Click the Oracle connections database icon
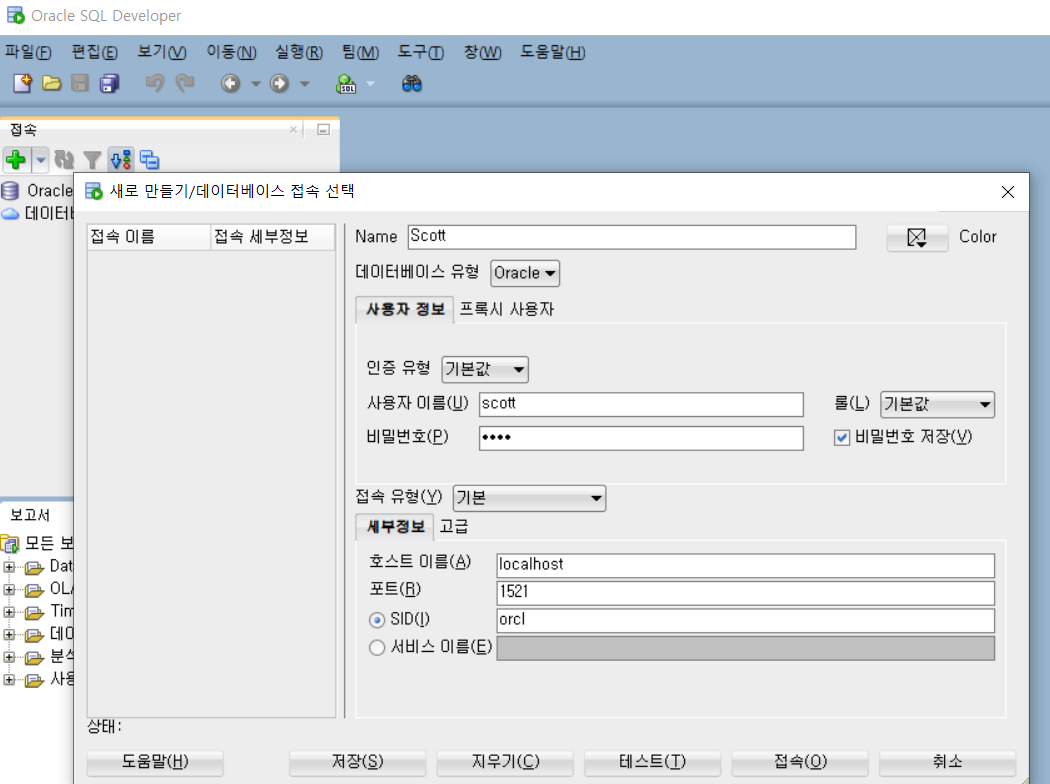Screen dimensions: 1050x784 pos(10,191)
